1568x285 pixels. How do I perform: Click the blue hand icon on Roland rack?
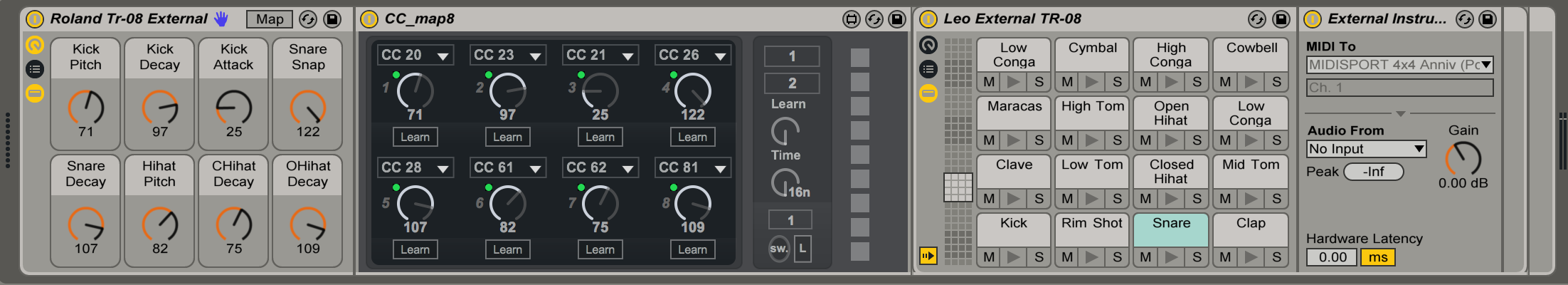pyautogui.click(x=221, y=19)
